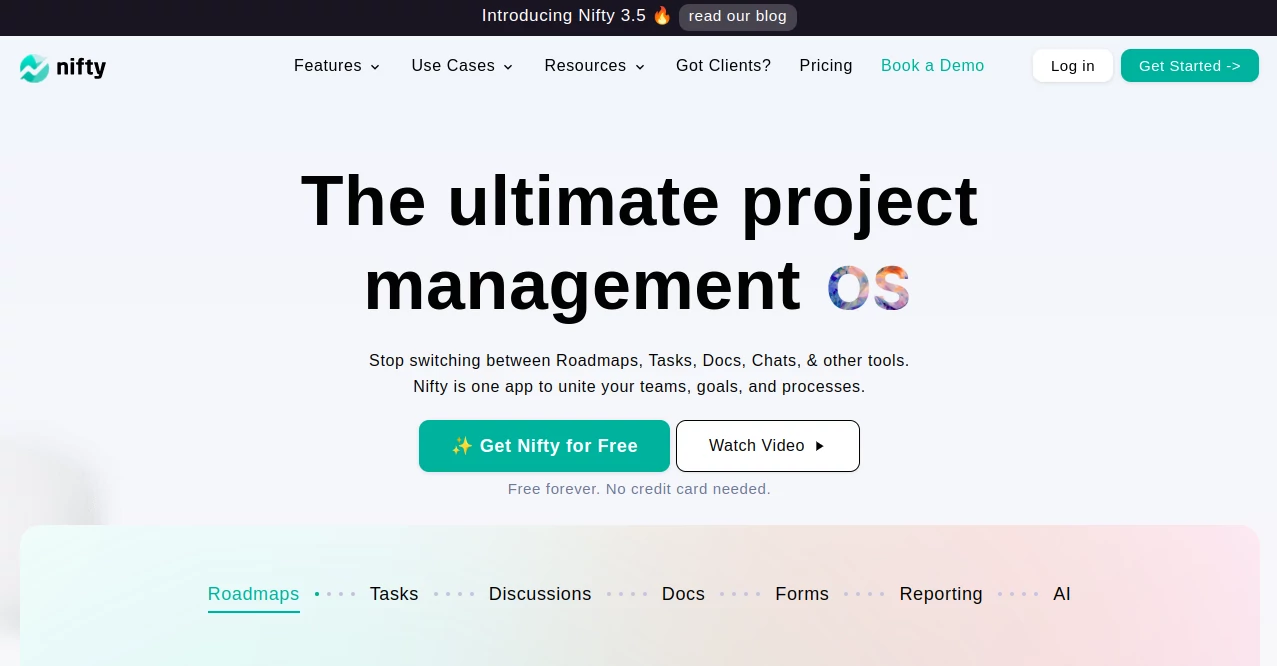Expand the Features dropdown chevron
Image resolution: width=1277 pixels, height=666 pixels.
(375, 67)
